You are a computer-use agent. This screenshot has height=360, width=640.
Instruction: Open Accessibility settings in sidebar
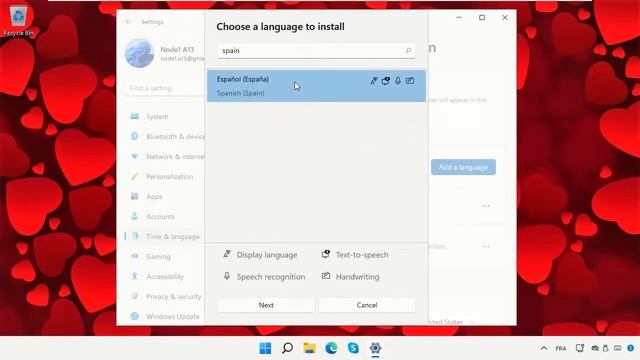click(x=165, y=277)
